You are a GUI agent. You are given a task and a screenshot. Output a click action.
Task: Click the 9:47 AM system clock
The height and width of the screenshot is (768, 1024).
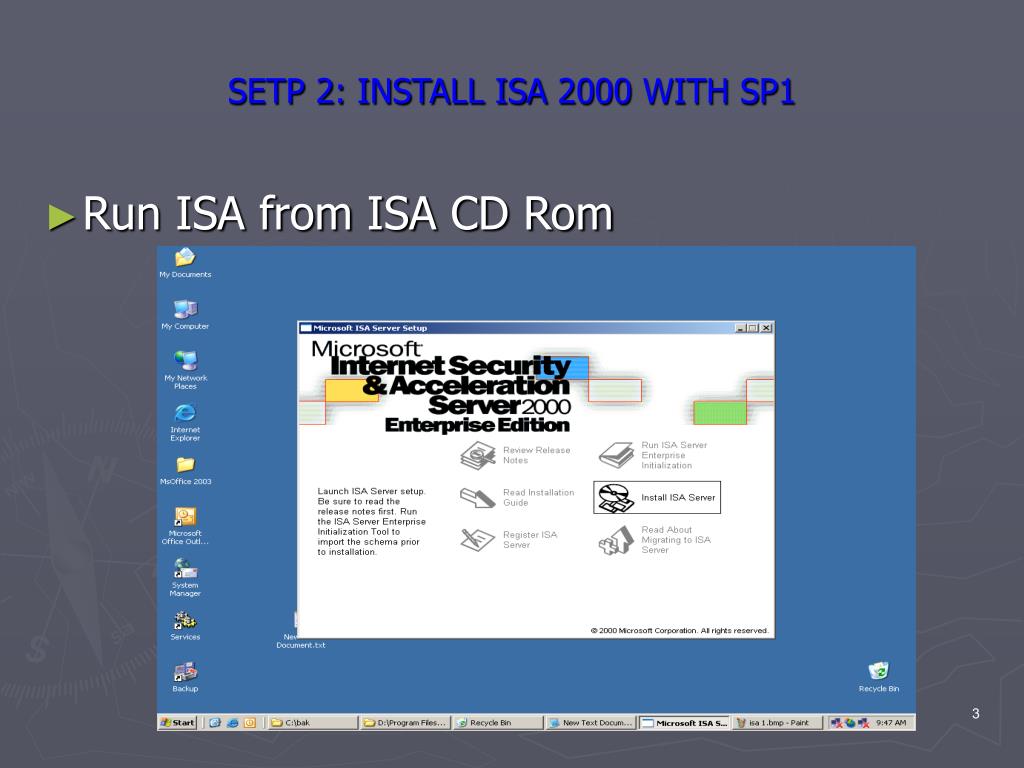(x=891, y=723)
